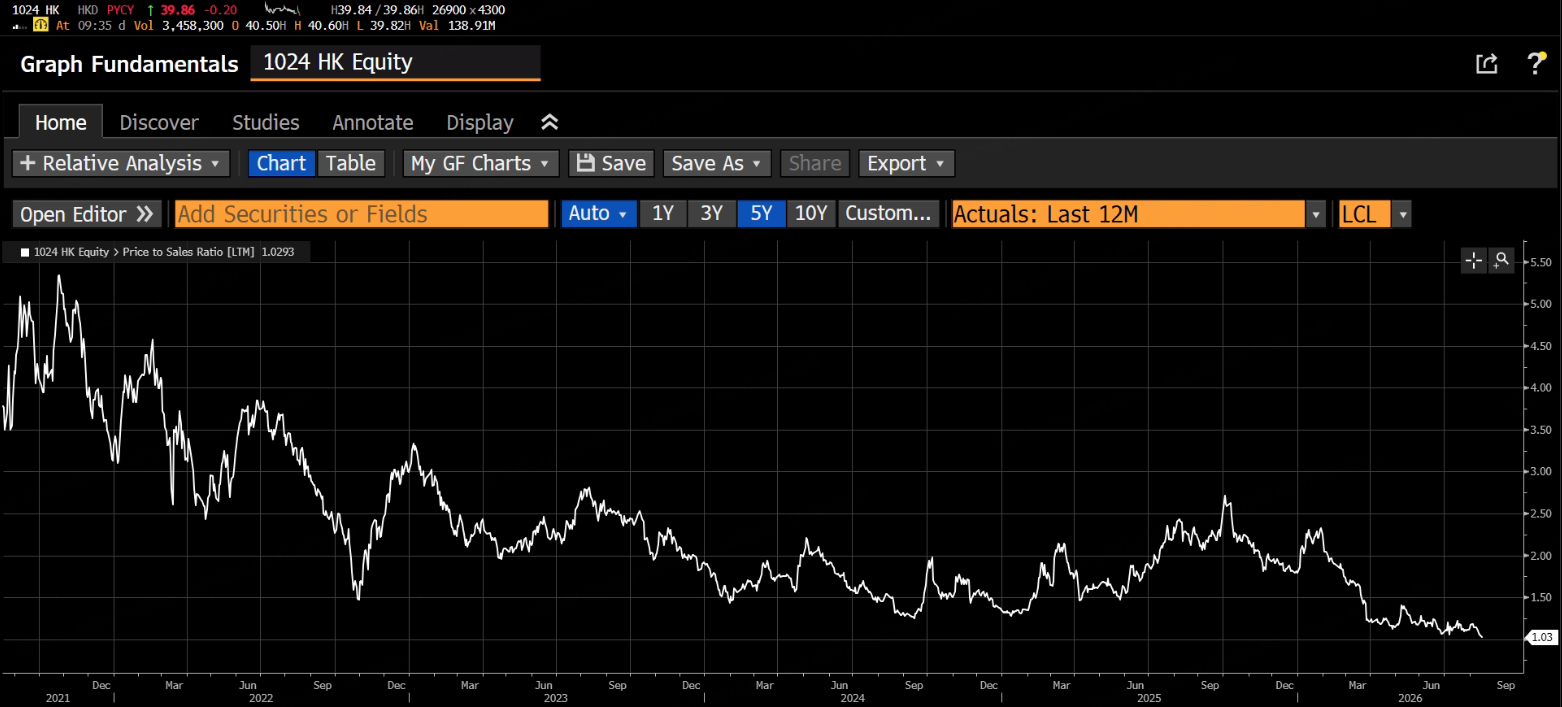
Task: Click the 2023 year label on x-axis
Action: click(x=558, y=697)
